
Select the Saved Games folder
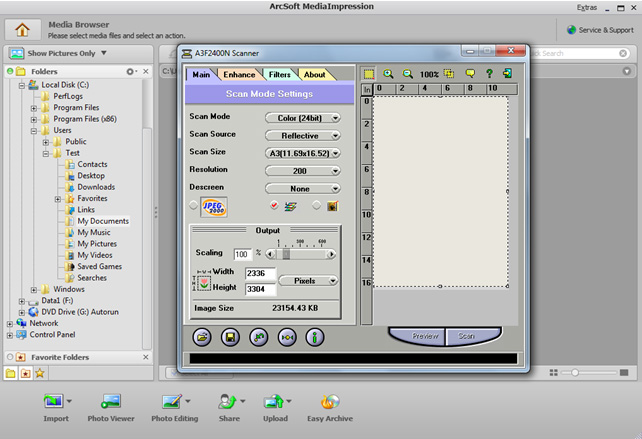(99, 267)
